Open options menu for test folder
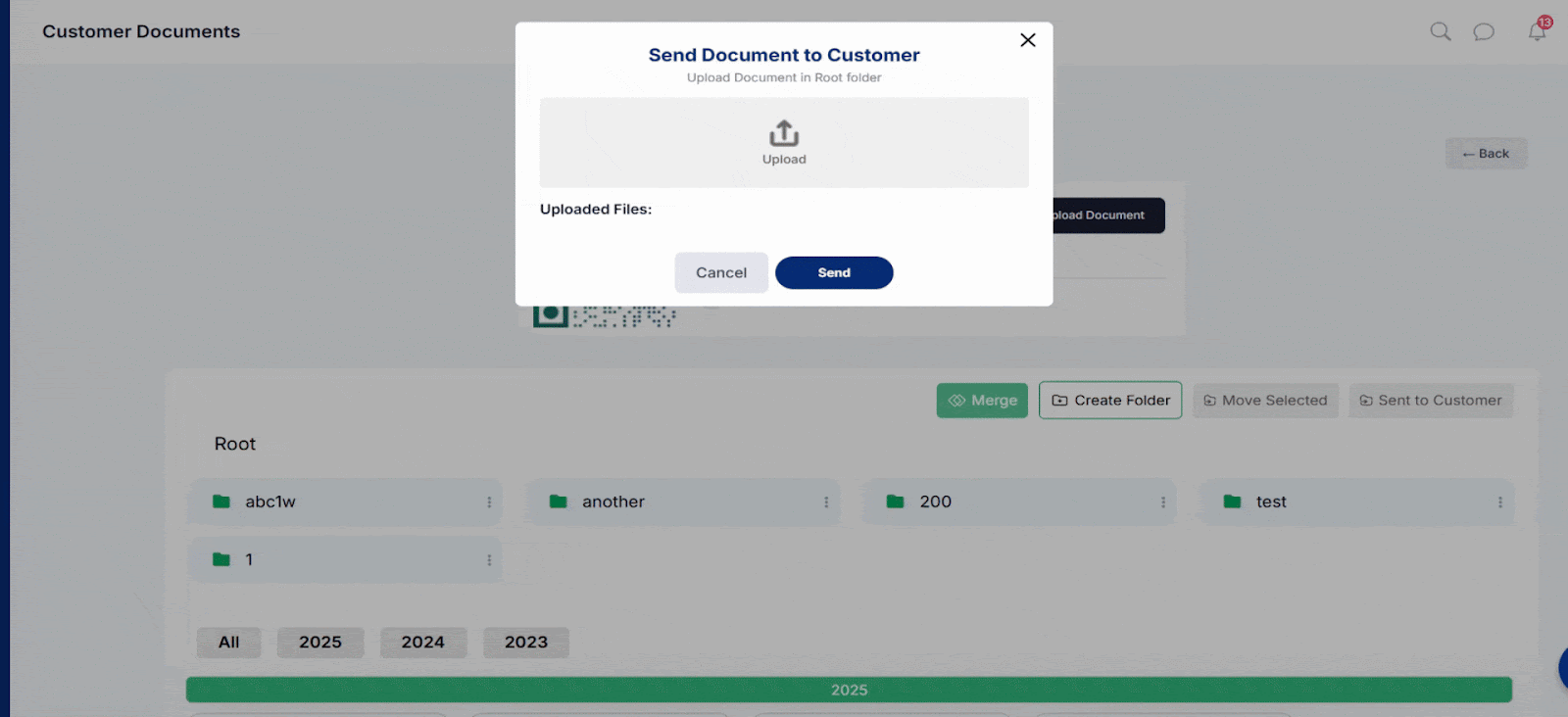 (1499, 502)
